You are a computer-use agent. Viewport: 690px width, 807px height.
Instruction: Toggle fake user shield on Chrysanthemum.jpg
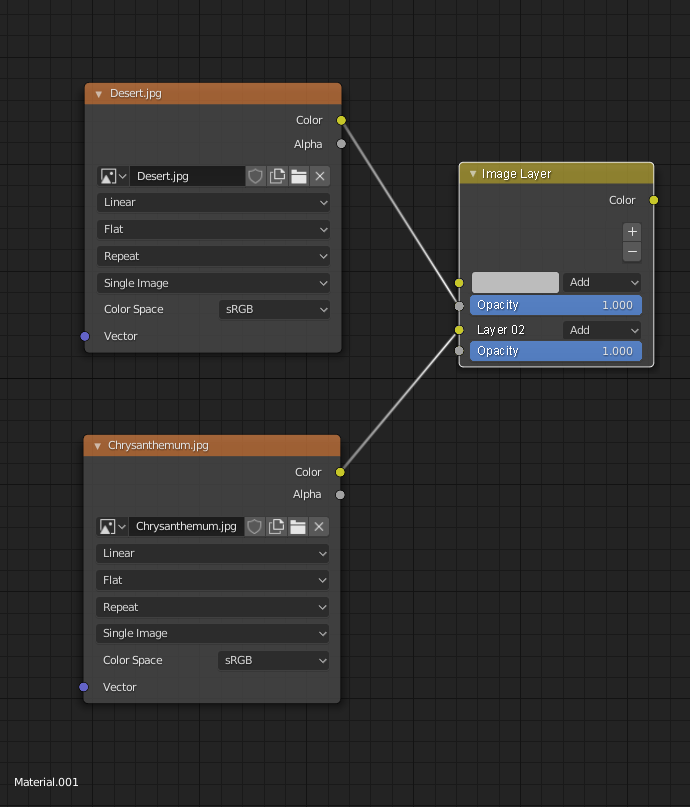[x=254, y=527]
